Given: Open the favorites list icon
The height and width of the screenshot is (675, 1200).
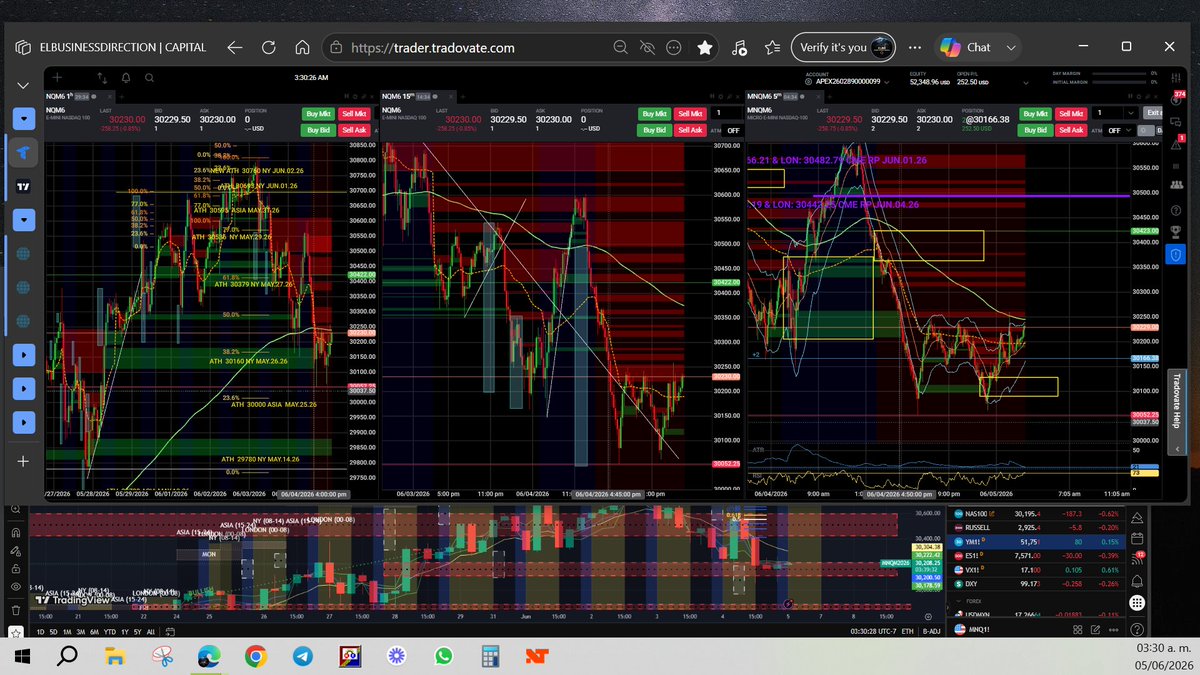Looking at the screenshot, I should tap(773, 47).
